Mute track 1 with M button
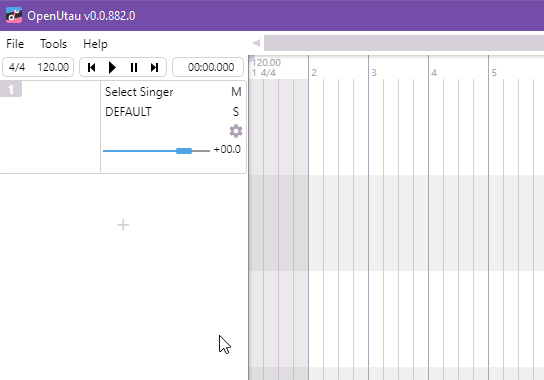The image size is (544, 380). click(236, 92)
